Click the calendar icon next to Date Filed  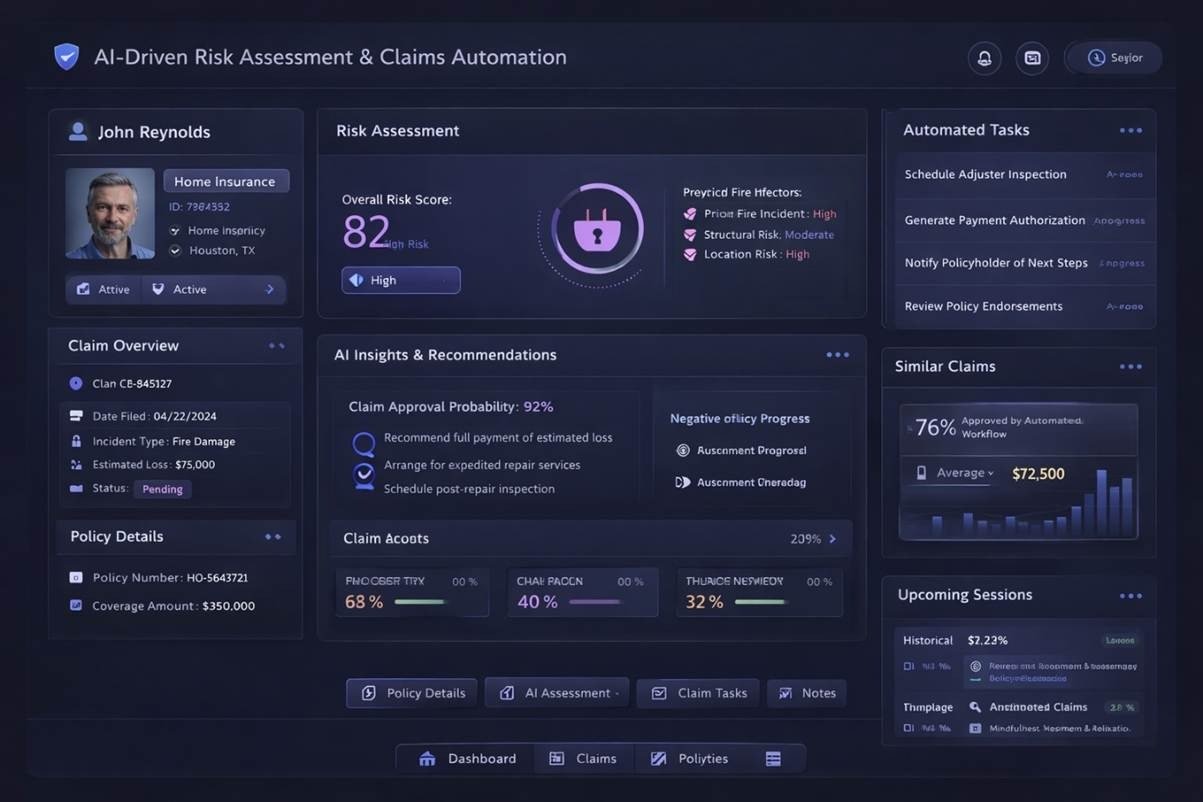(x=76, y=416)
